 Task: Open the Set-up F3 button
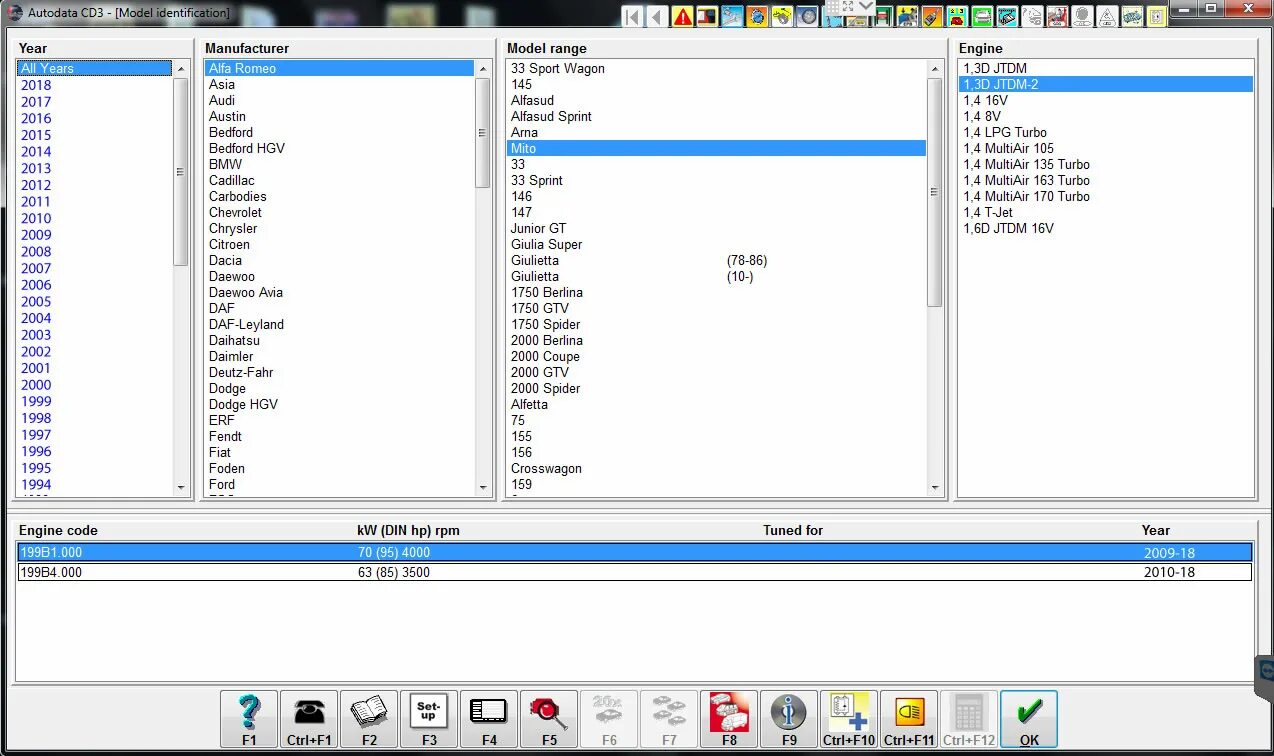coord(429,719)
